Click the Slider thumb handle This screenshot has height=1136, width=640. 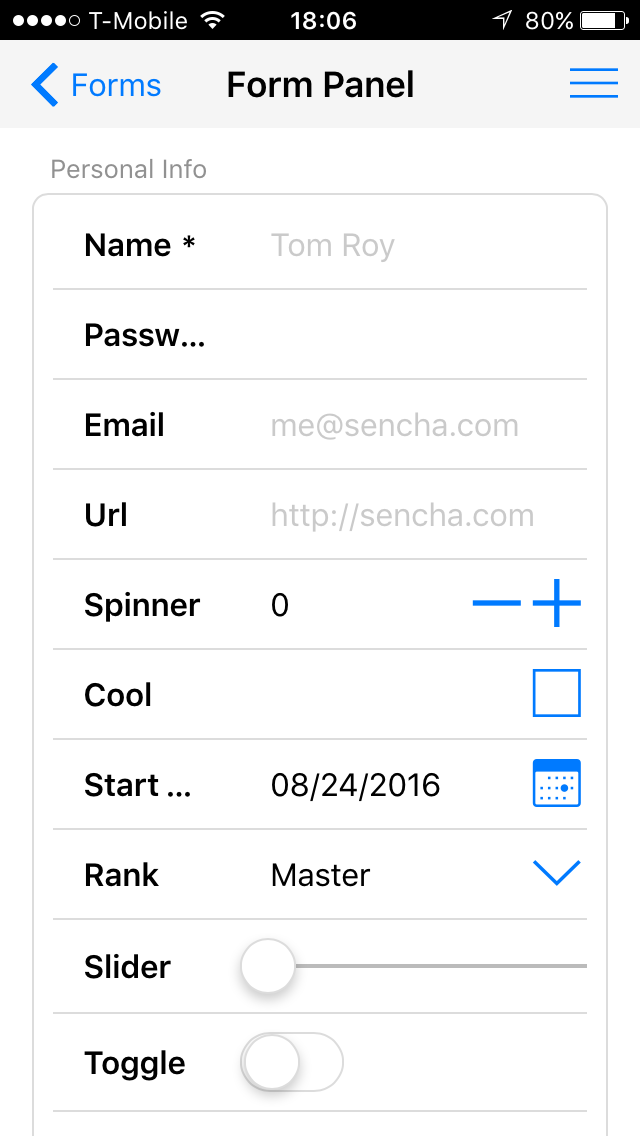point(268,966)
